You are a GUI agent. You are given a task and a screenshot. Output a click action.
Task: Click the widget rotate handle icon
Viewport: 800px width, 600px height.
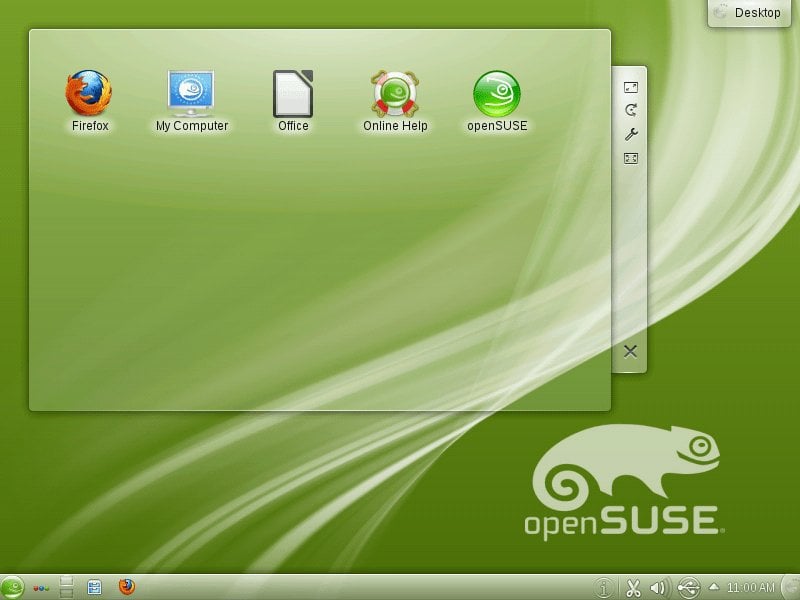631,110
